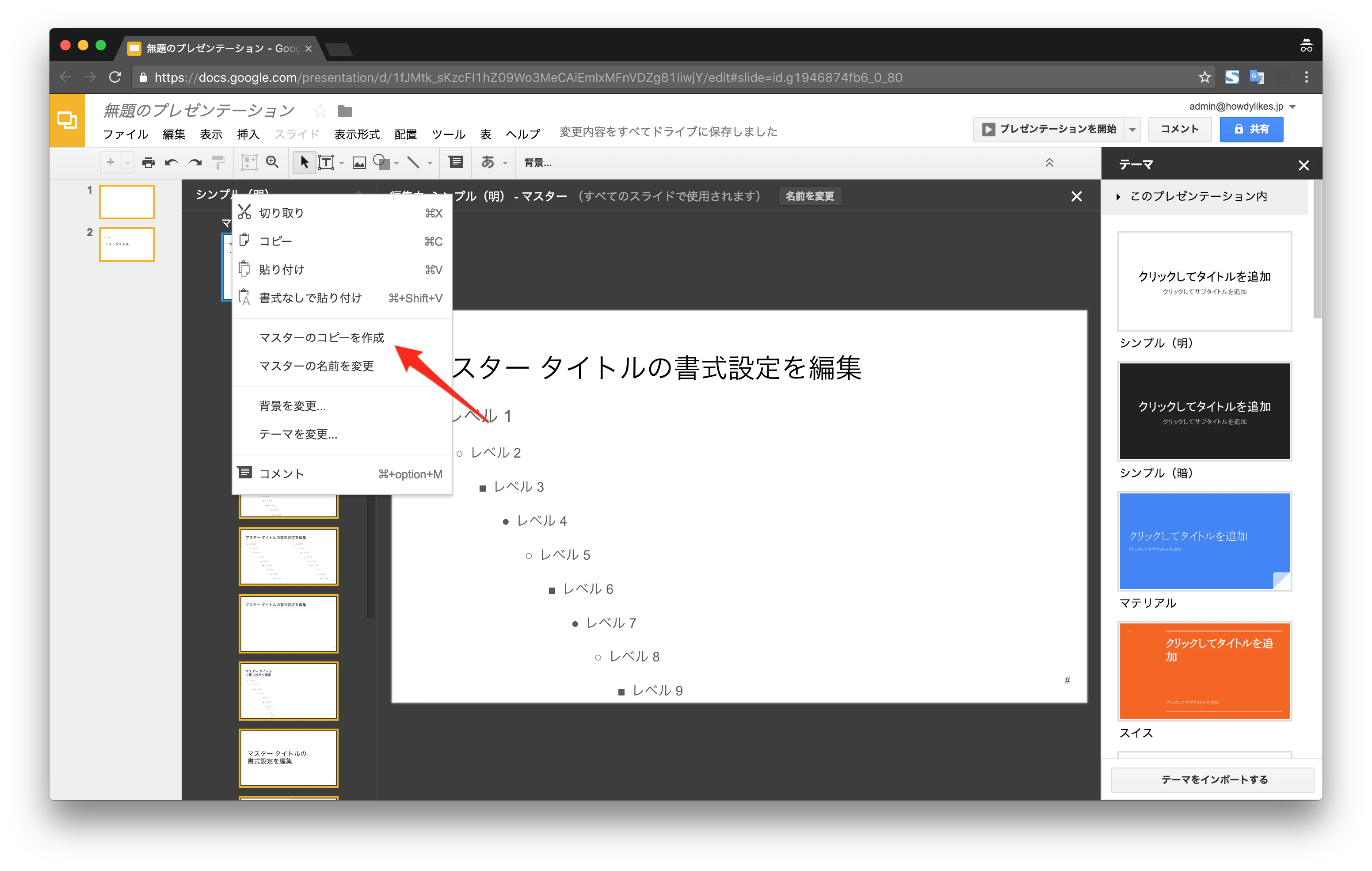Select the text box tool
This screenshot has height=871, width=1372.
point(326,162)
